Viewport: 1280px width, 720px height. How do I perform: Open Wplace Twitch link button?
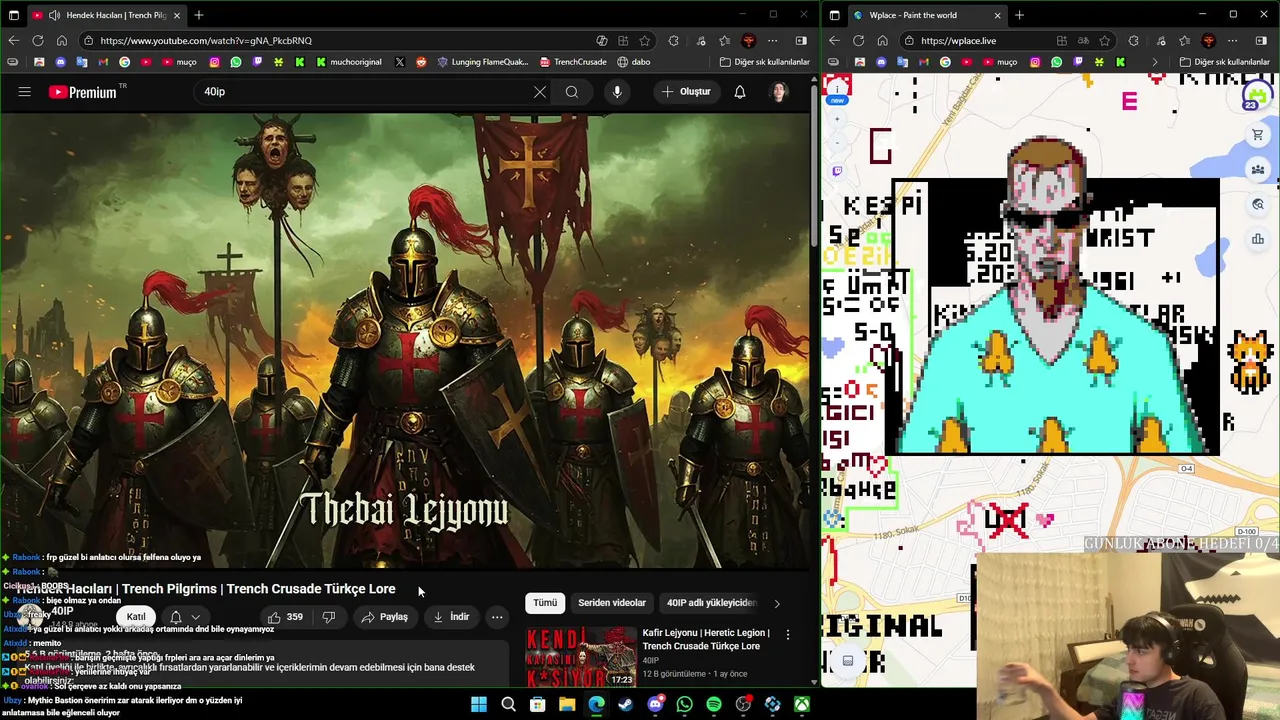(x=837, y=171)
